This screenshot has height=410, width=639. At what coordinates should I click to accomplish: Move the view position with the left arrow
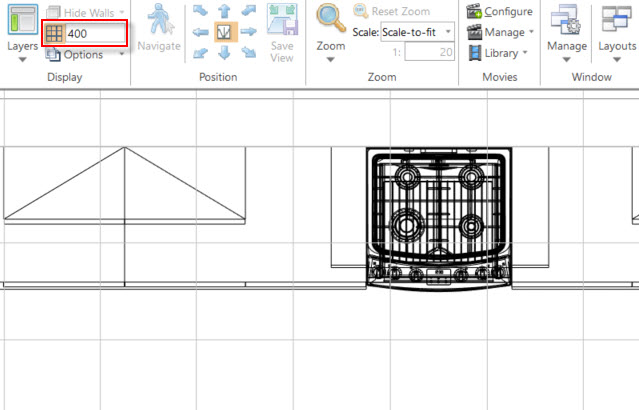coord(200,32)
